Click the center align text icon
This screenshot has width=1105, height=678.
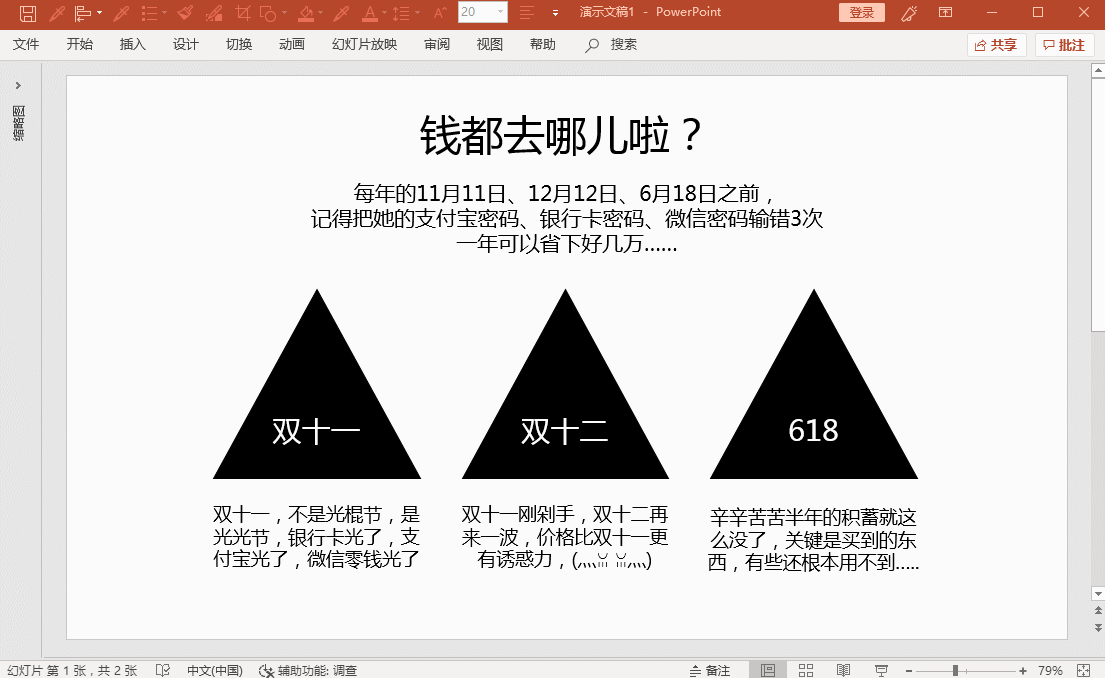click(x=526, y=13)
